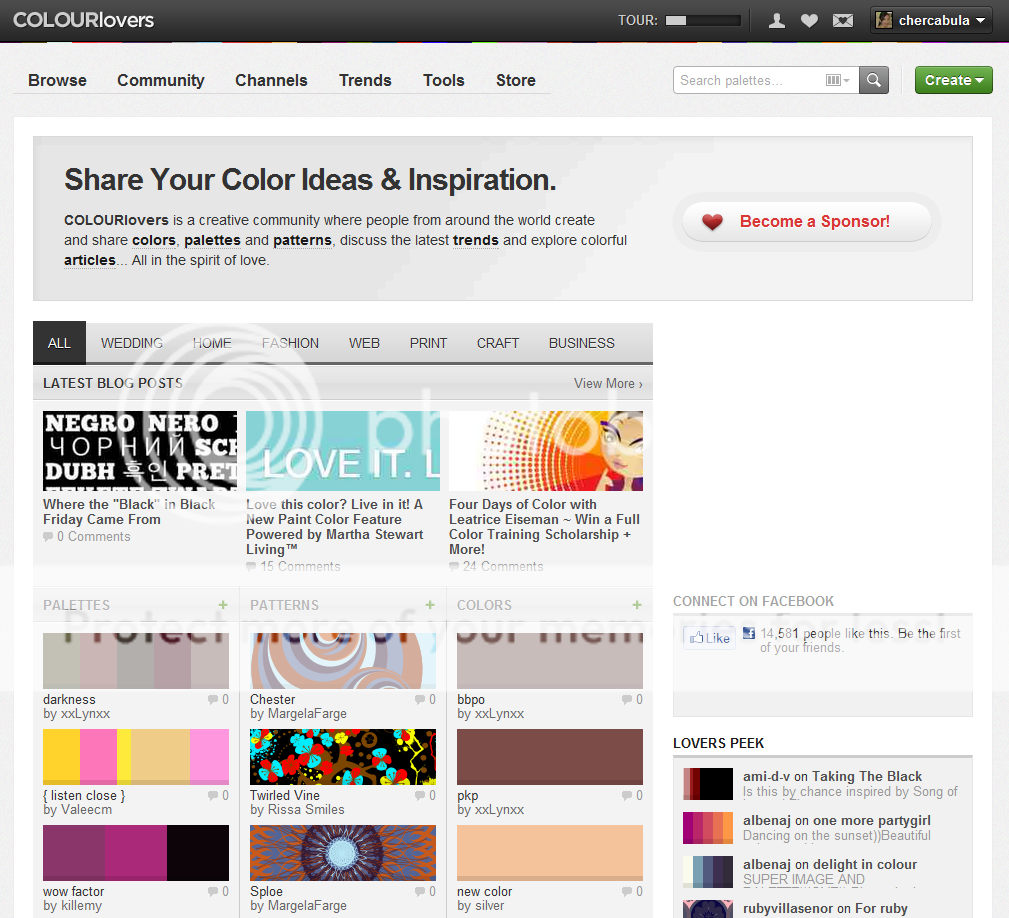Open one more partygirl Lovers Peek thumbnail

pyautogui.click(x=708, y=828)
